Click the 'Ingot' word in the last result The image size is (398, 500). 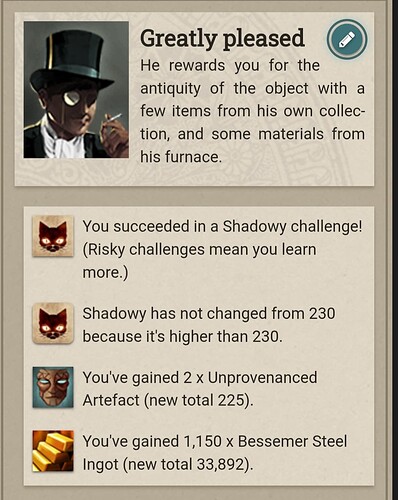[x=100, y=465]
